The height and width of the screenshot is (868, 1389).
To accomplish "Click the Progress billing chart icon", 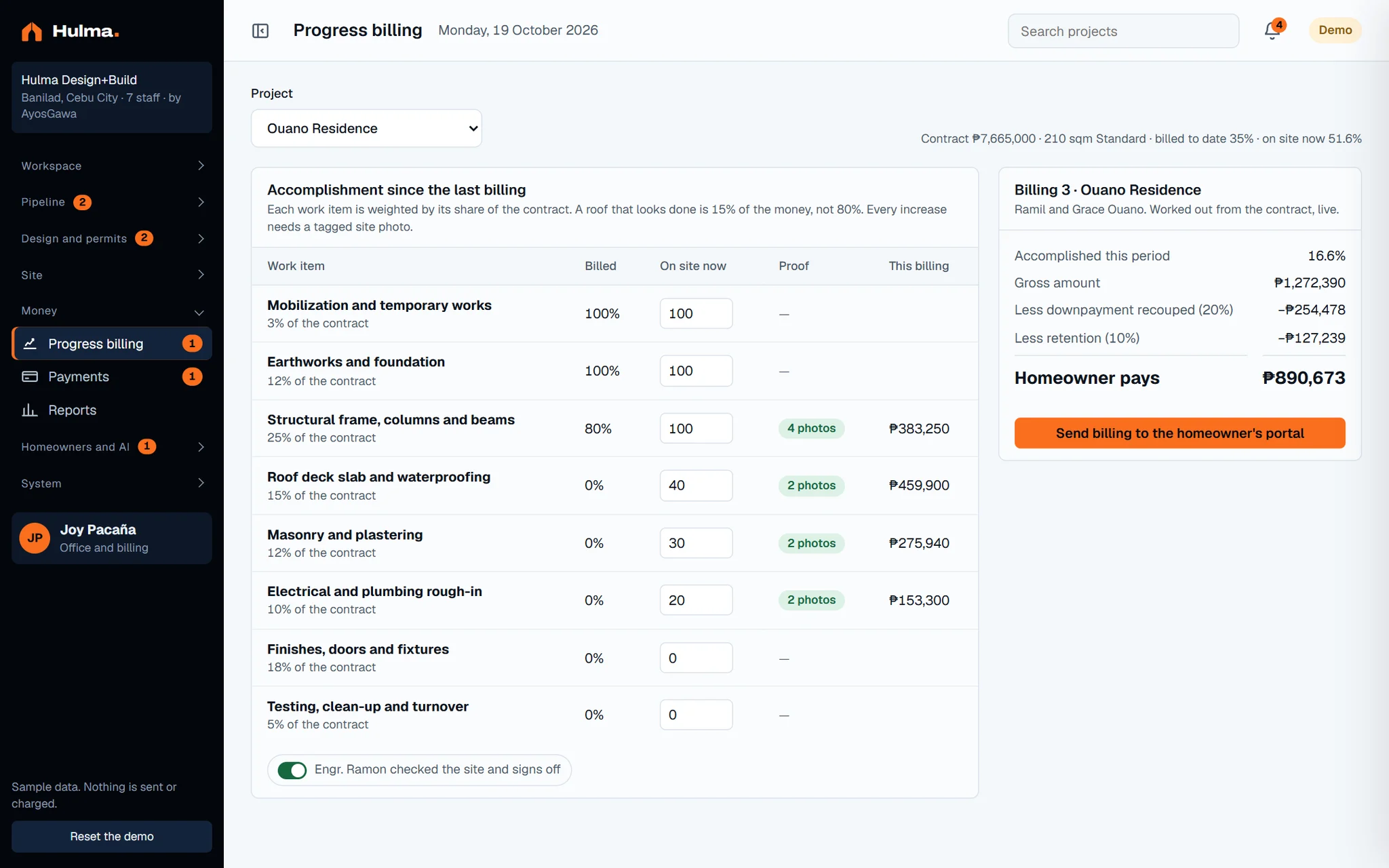I will pos(30,344).
